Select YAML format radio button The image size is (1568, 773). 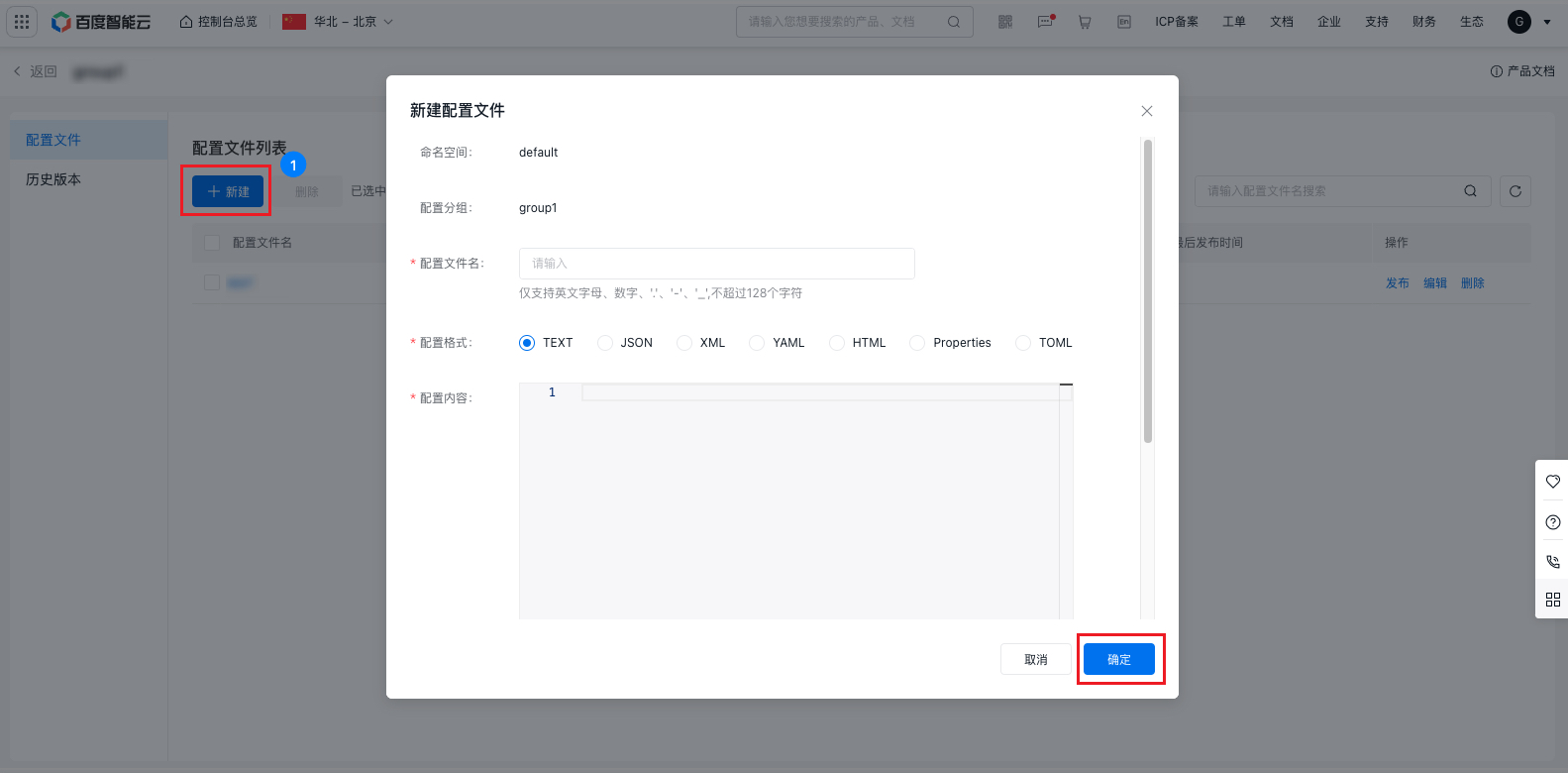point(757,343)
